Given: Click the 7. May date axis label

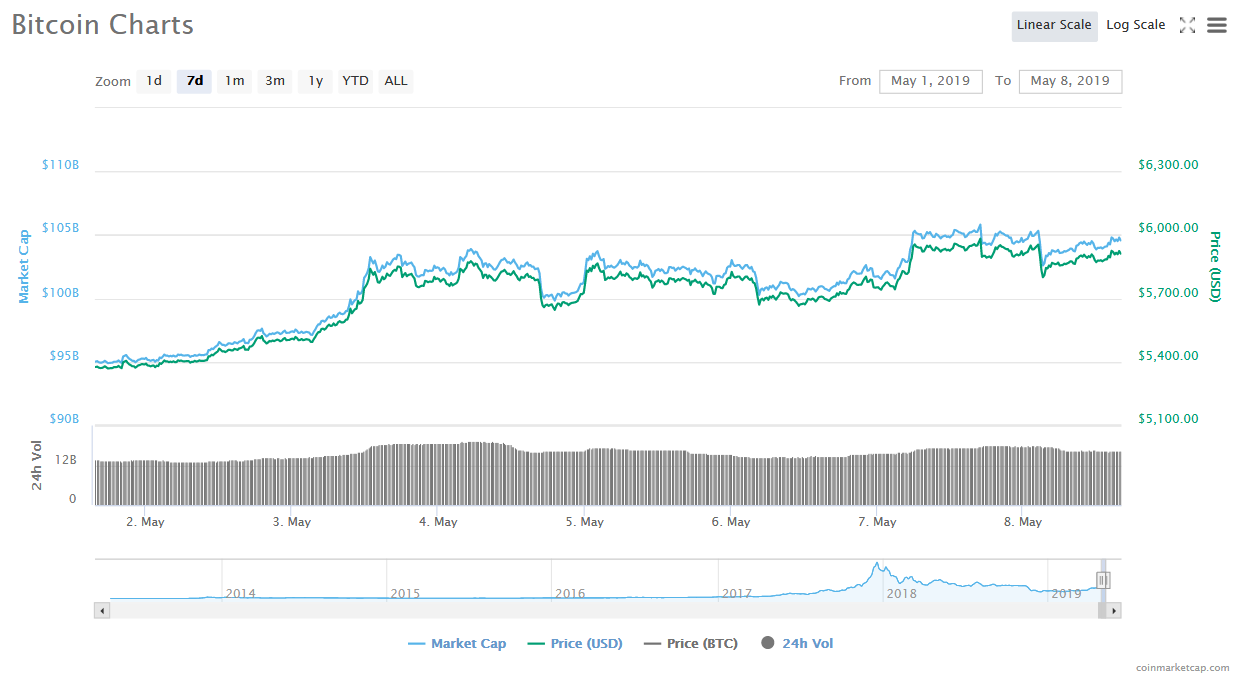Looking at the screenshot, I should pyautogui.click(x=877, y=522).
